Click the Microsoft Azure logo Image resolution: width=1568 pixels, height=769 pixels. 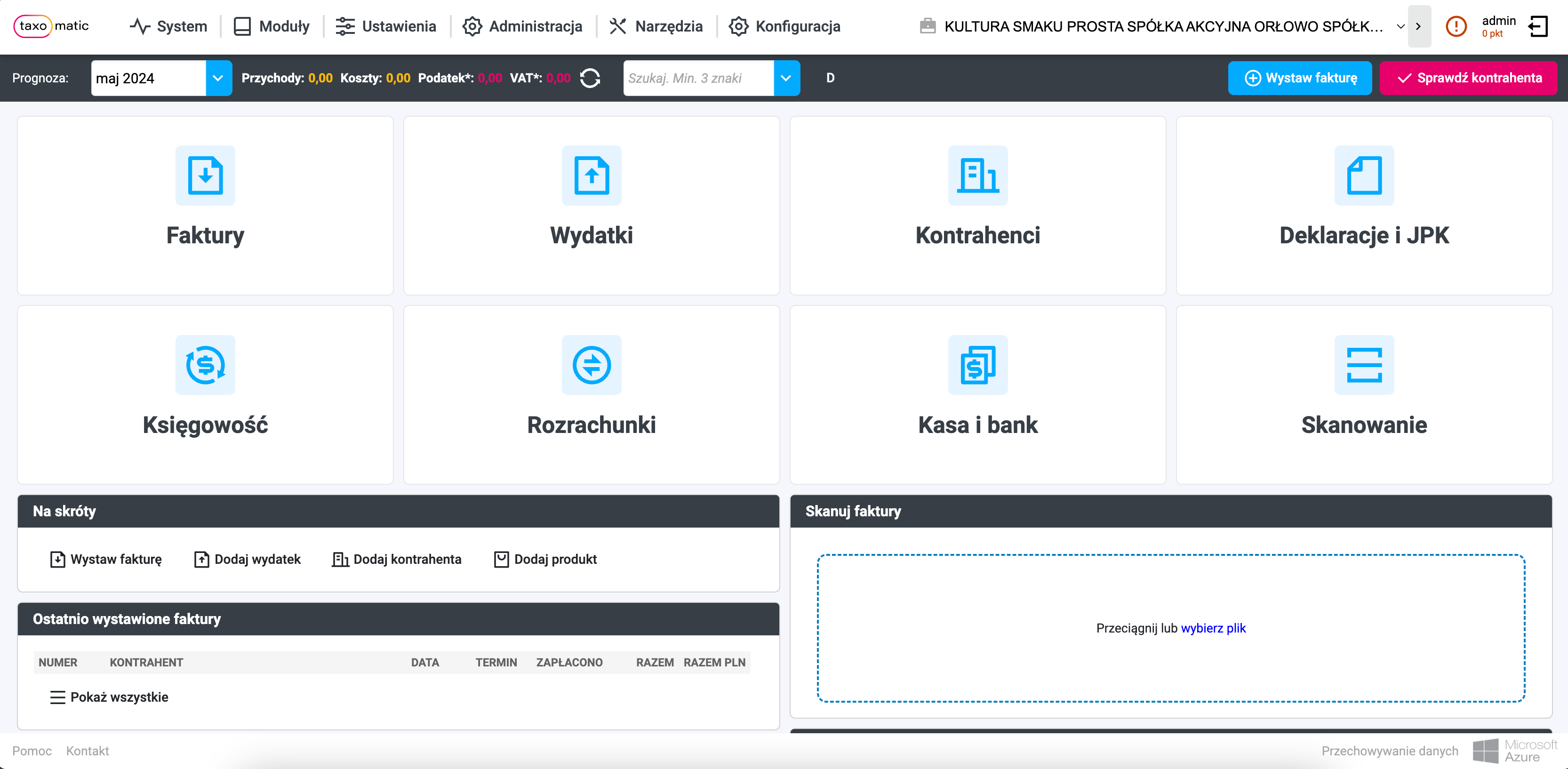pyautogui.click(x=1514, y=751)
